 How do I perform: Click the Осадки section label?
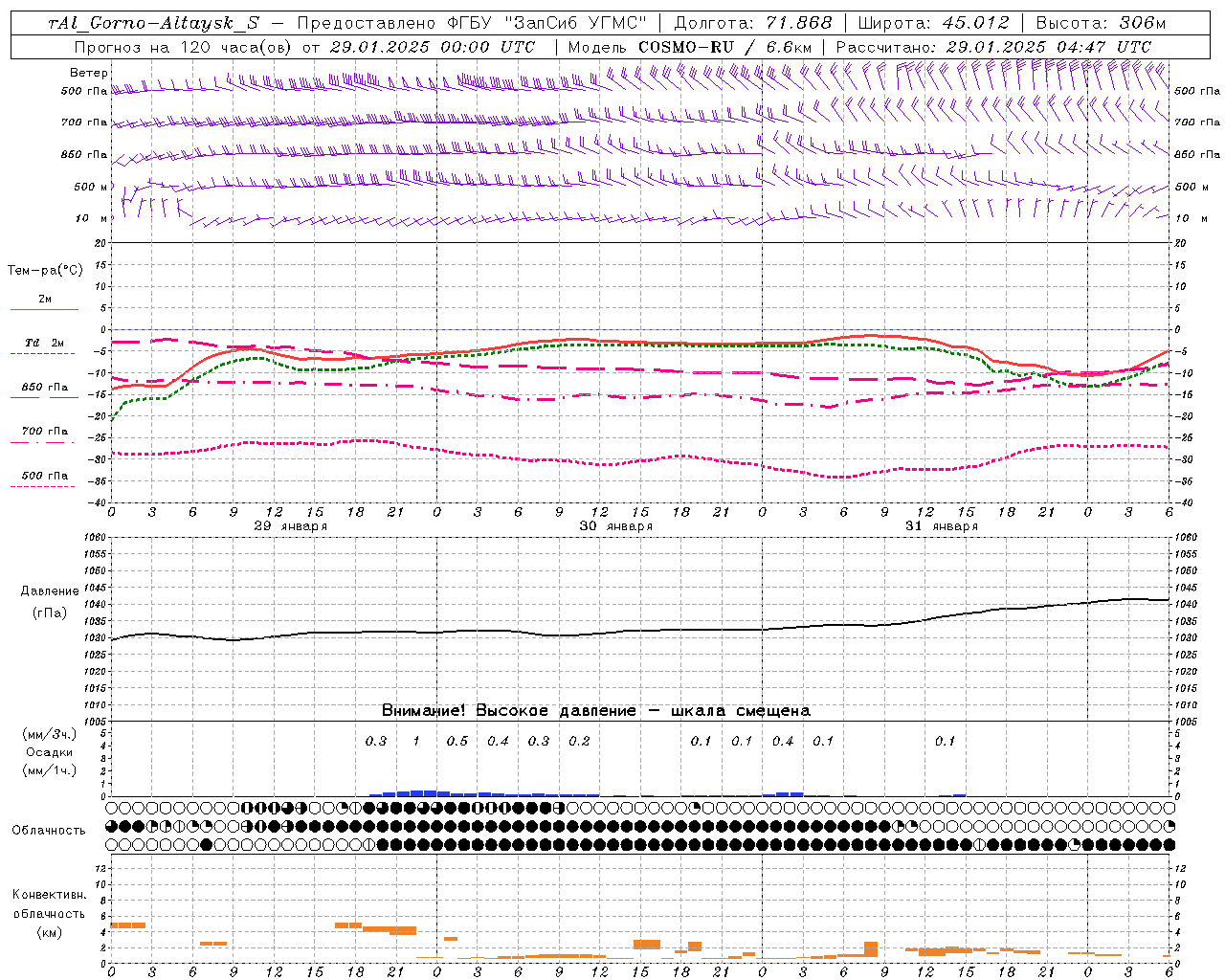pyautogui.click(x=50, y=752)
